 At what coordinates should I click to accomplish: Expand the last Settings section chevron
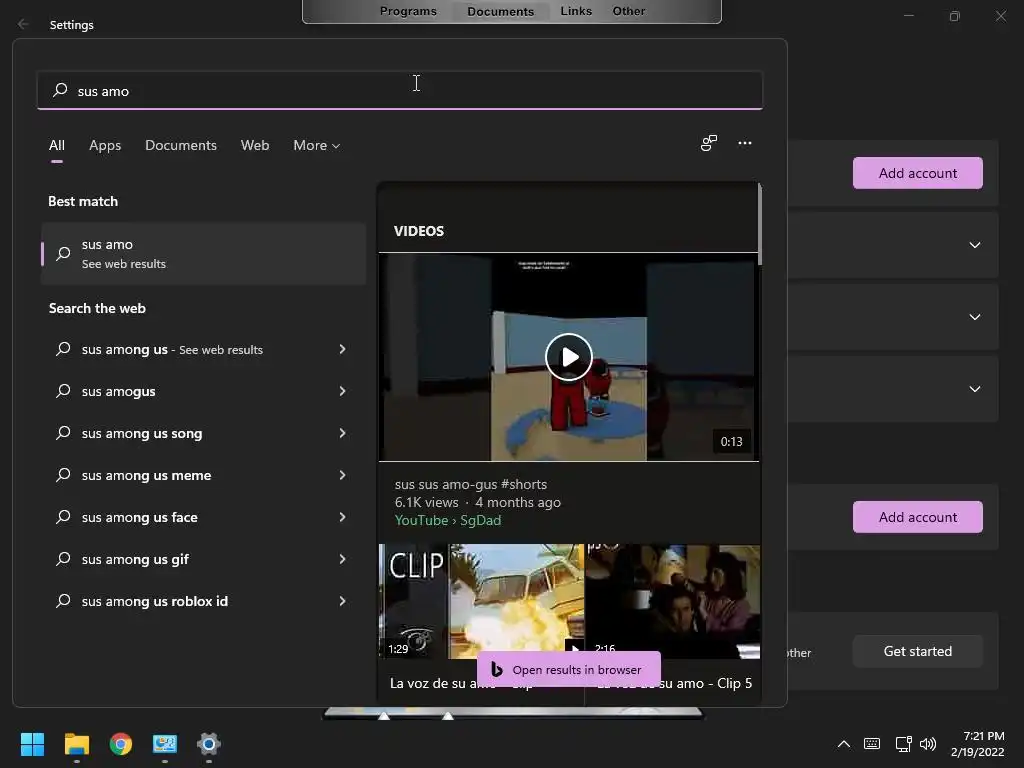click(x=974, y=389)
